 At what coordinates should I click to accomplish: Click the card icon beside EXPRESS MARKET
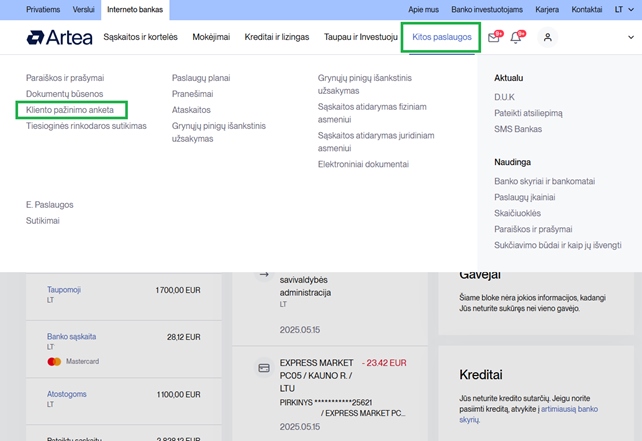pos(264,368)
